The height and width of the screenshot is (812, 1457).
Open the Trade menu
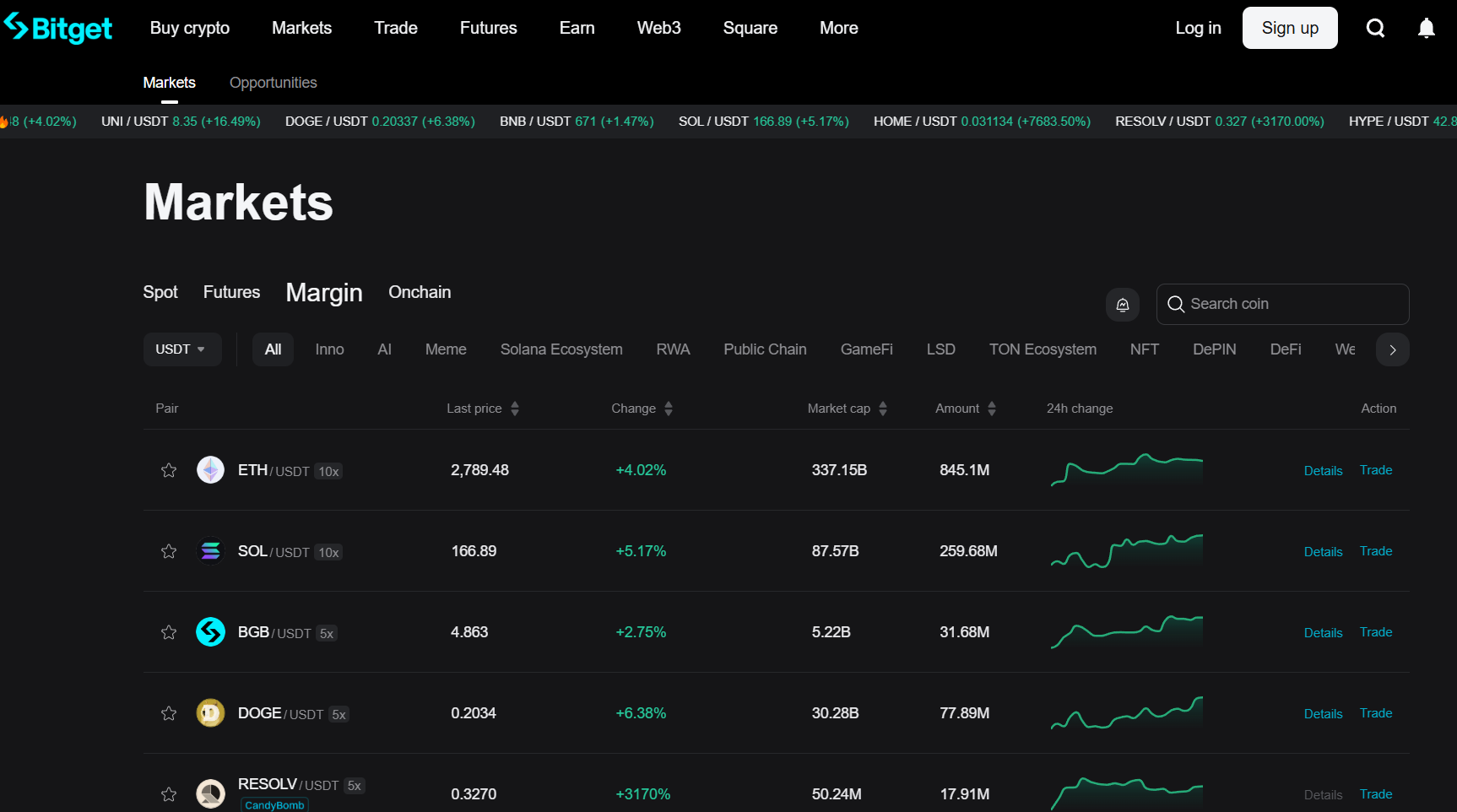point(396,28)
